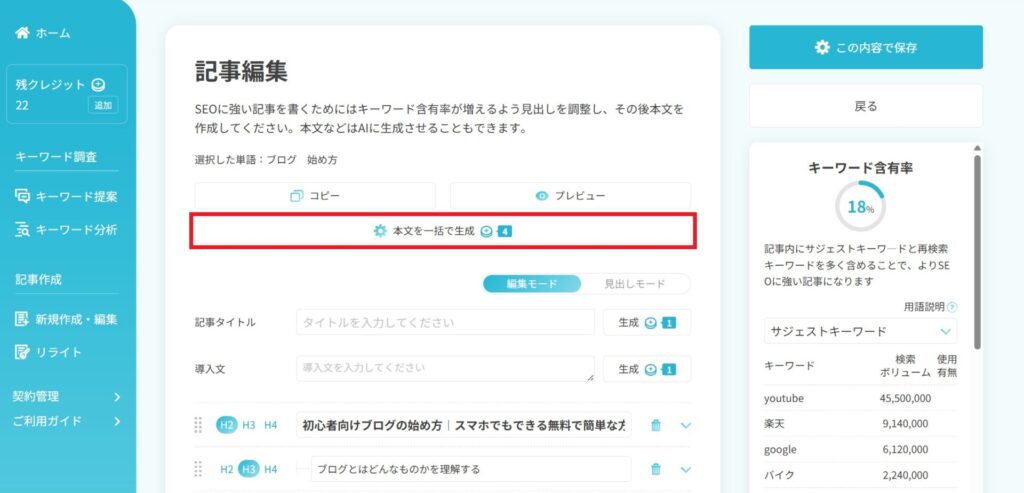Generate the intro text with 生成
Viewport: 1024px width, 493px height.
click(x=647, y=369)
